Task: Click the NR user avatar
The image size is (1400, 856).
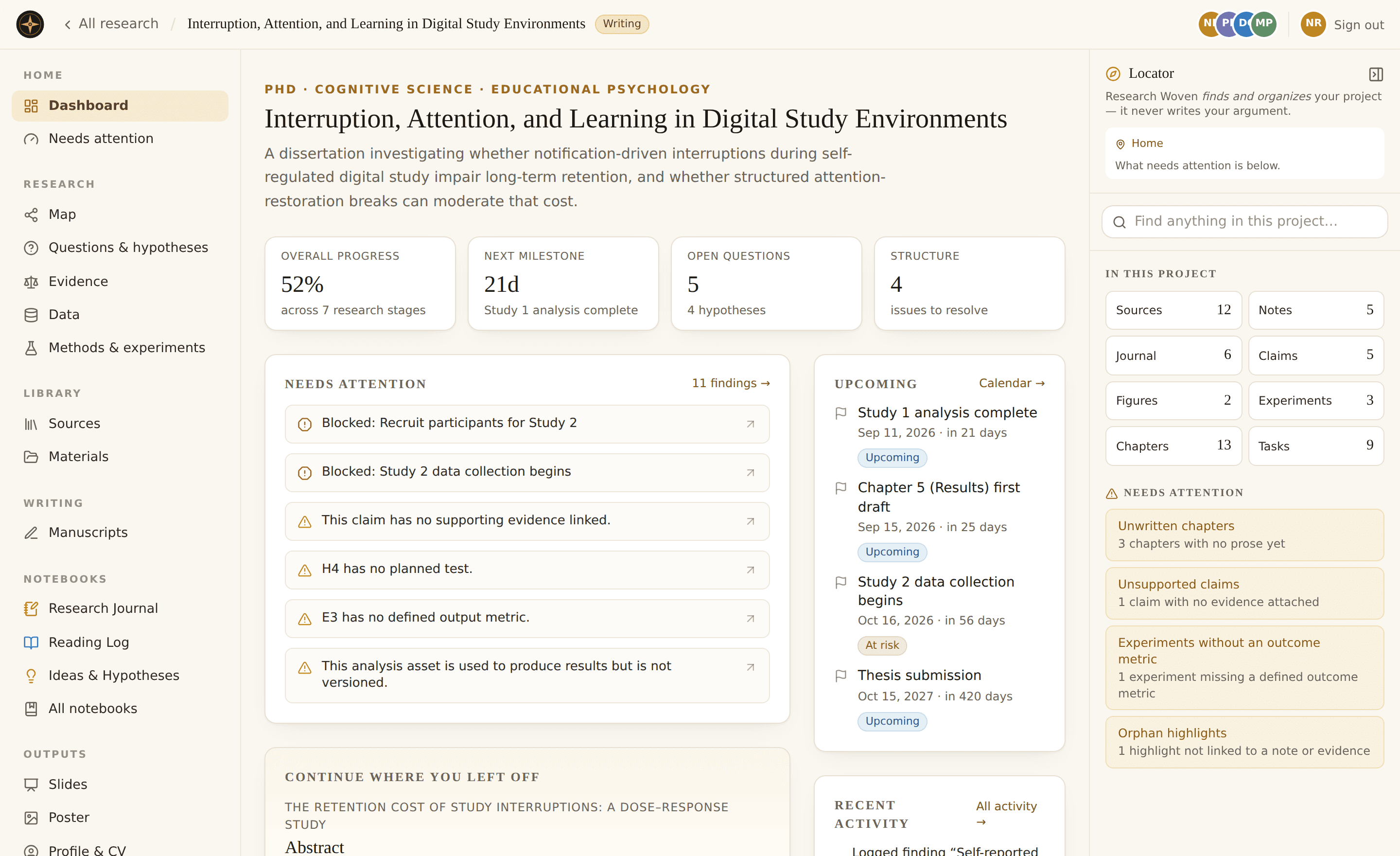Action: point(1312,24)
